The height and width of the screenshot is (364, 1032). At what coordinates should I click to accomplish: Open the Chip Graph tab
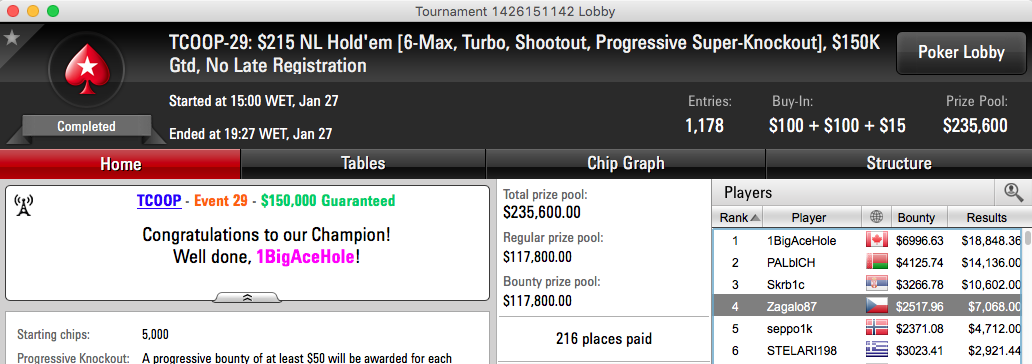[x=625, y=163]
